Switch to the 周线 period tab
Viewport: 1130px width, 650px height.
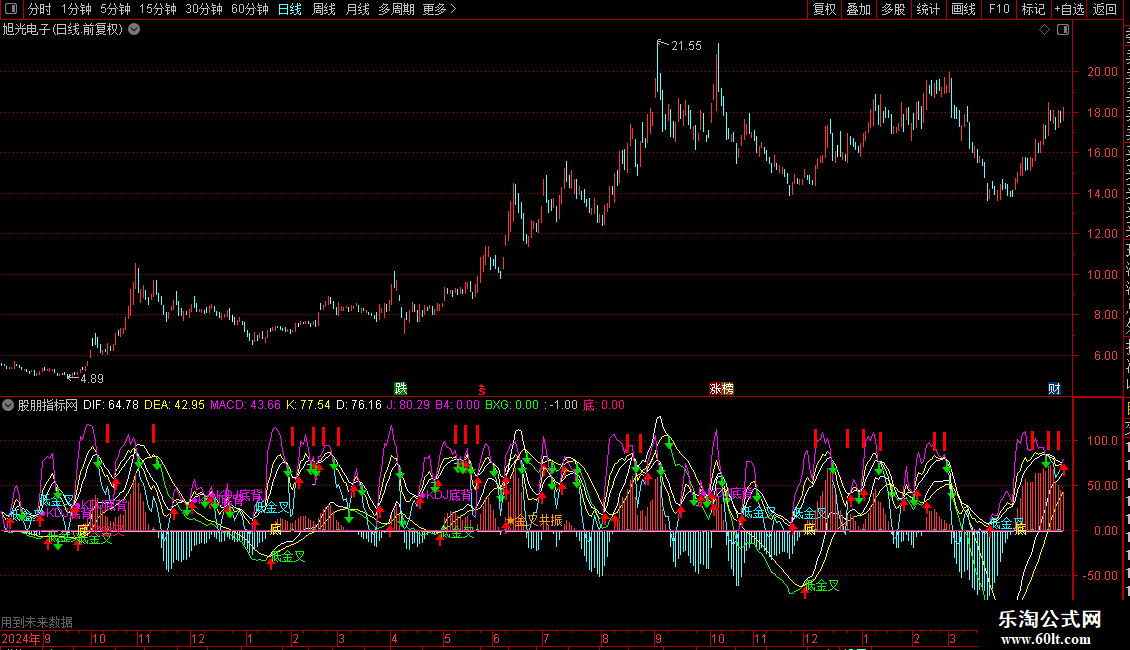coord(324,9)
